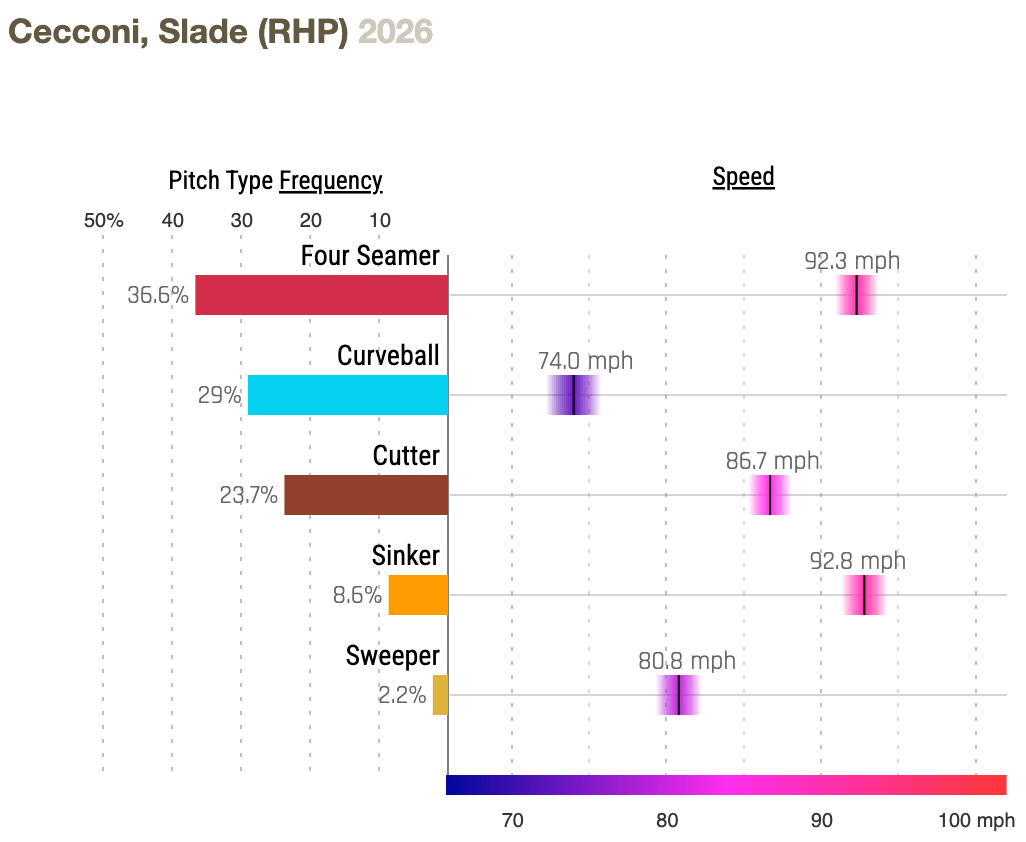Click the underlined Frequency link
Screen dimensions: 1026x842
[330, 181]
